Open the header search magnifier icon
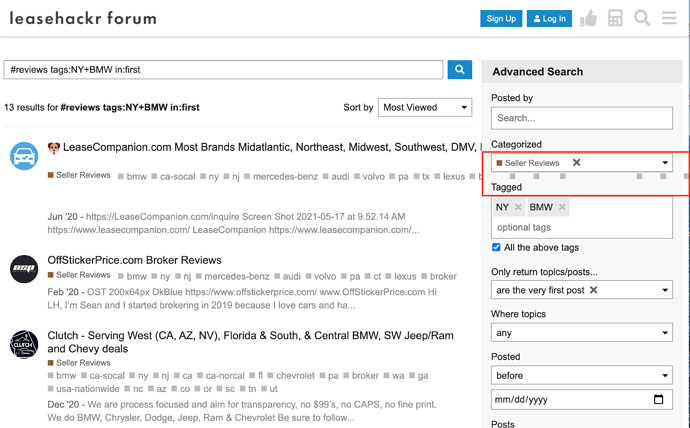The height and width of the screenshot is (428, 690). pyautogui.click(x=642, y=18)
